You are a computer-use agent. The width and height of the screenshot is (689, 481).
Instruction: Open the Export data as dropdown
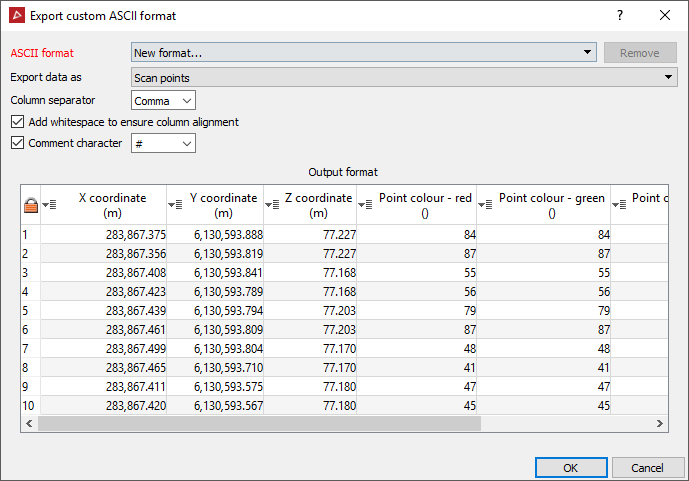click(669, 77)
